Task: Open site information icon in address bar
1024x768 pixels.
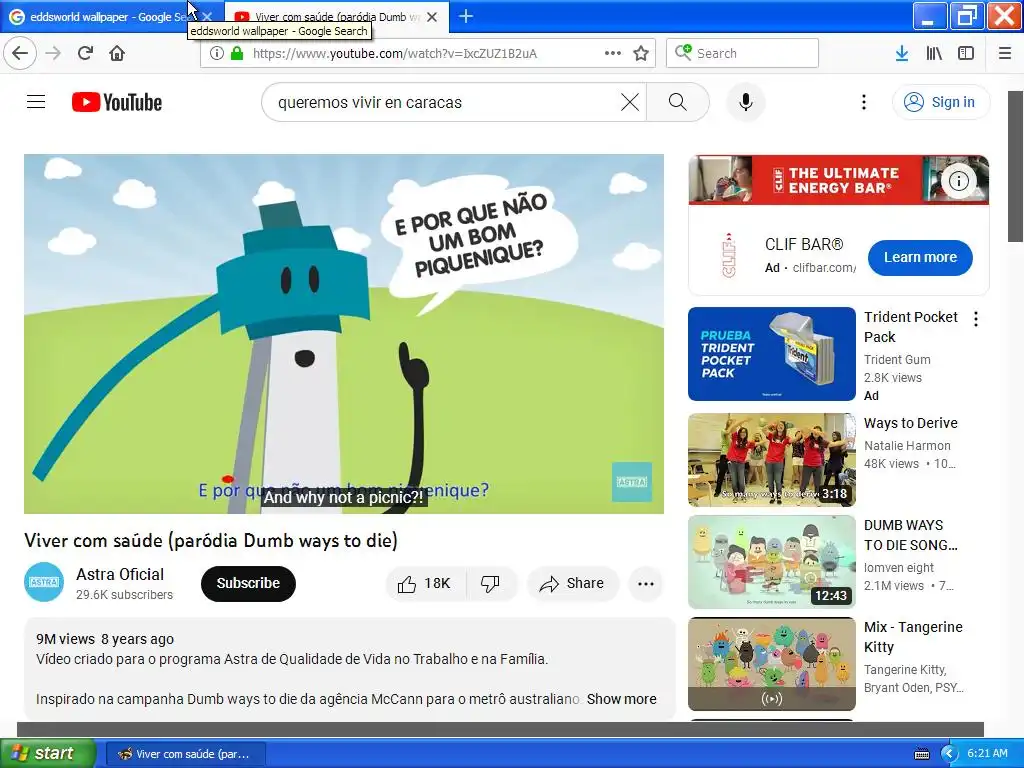Action: 217,54
